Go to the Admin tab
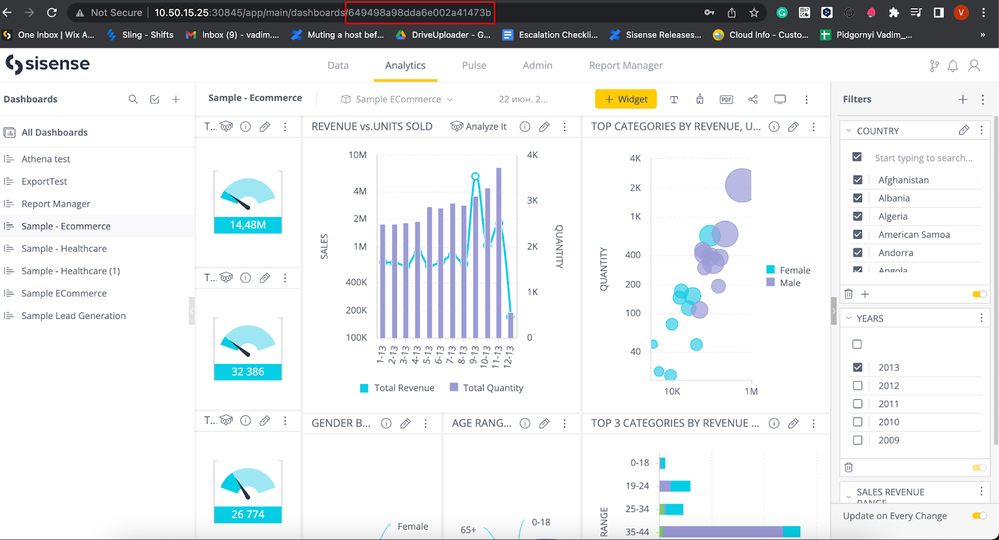Screen dimensions: 999x540 [x=537, y=65]
